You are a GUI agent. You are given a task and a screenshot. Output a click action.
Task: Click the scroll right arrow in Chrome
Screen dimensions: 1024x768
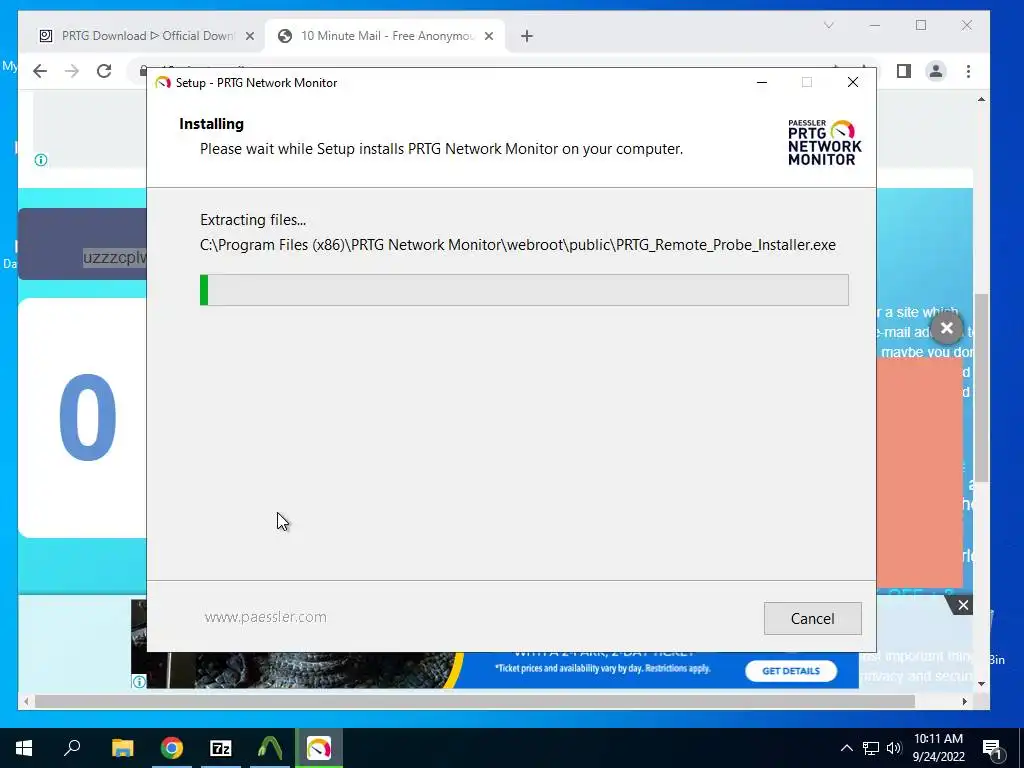pos(965,701)
